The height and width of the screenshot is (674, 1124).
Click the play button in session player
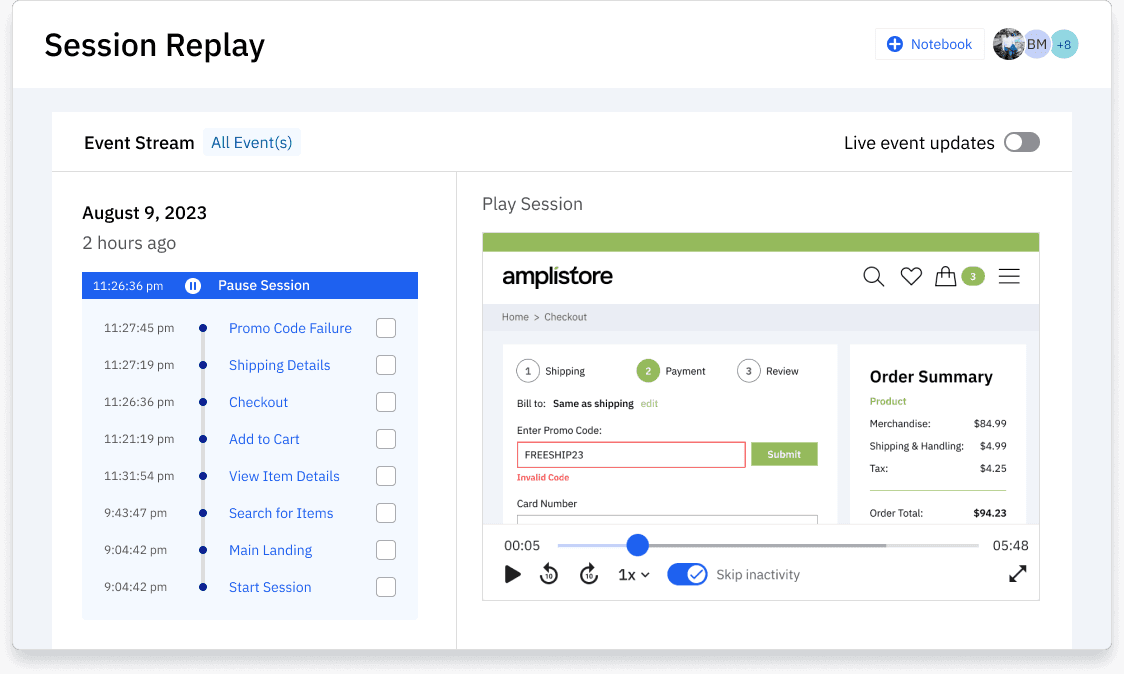pyautogui.click(x=513, y=574)
